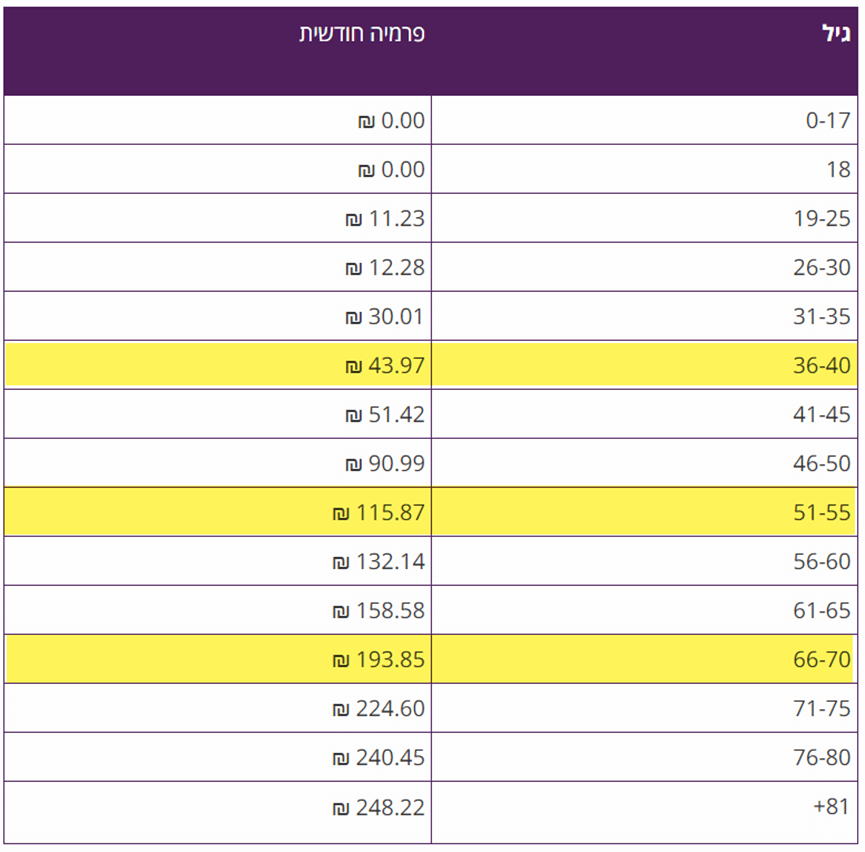Click the 224.60 ₪ premium cell
This screenshot has height=852, width=865.
point(379,709)
